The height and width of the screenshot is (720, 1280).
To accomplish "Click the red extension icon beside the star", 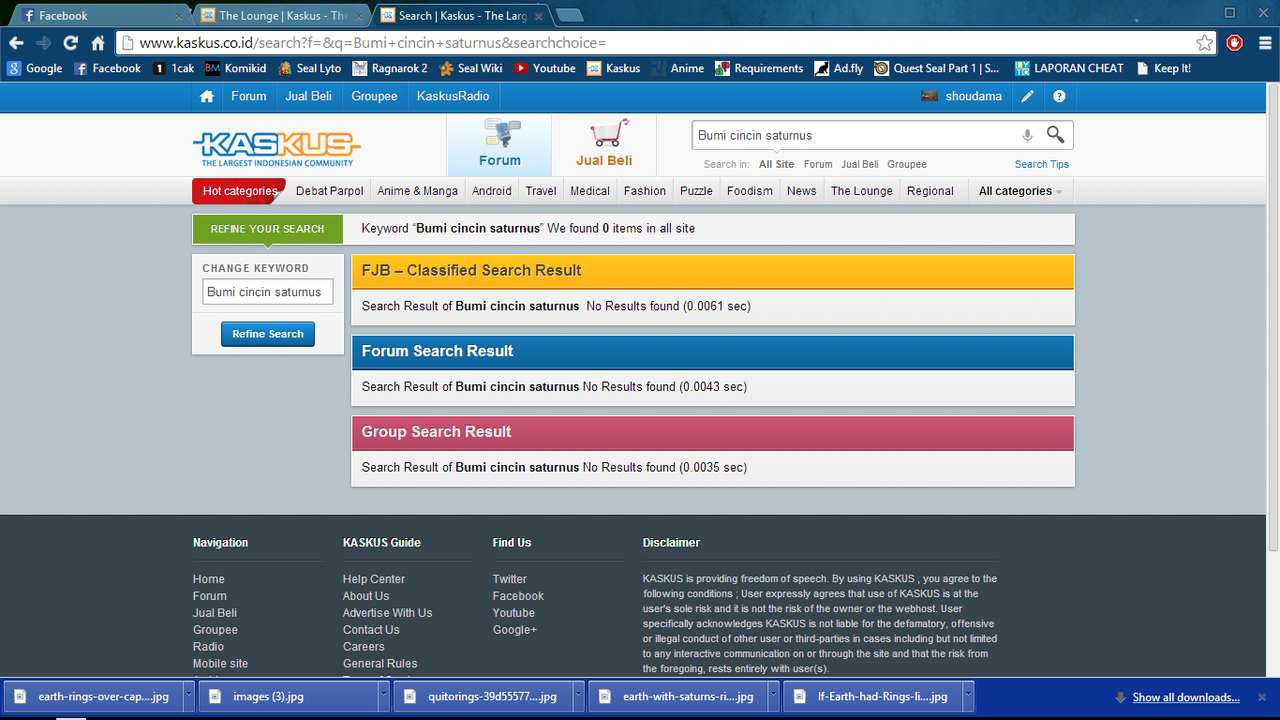I will (1235, 43).
